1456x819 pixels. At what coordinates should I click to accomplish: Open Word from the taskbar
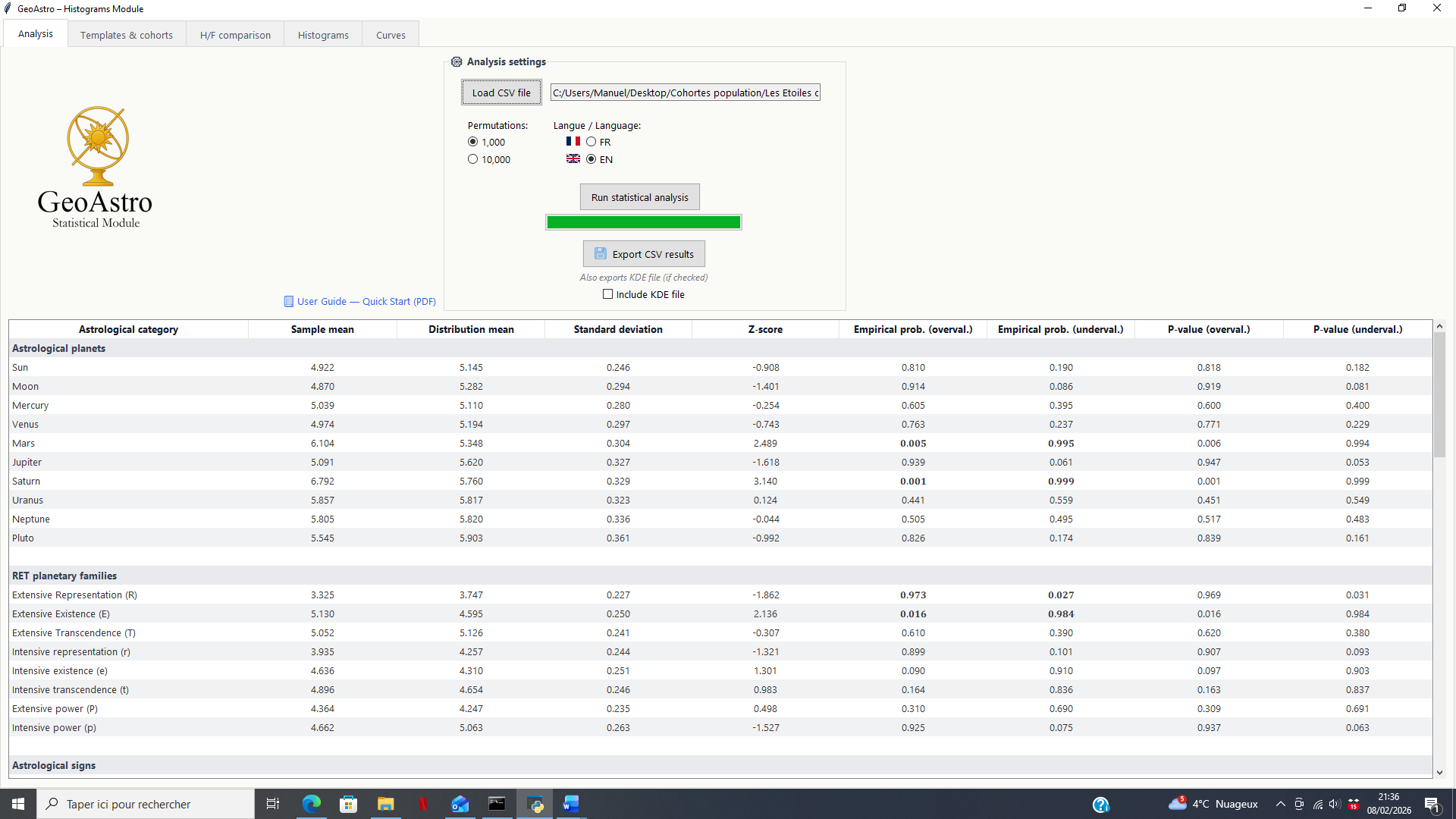(x=571, y=804)
